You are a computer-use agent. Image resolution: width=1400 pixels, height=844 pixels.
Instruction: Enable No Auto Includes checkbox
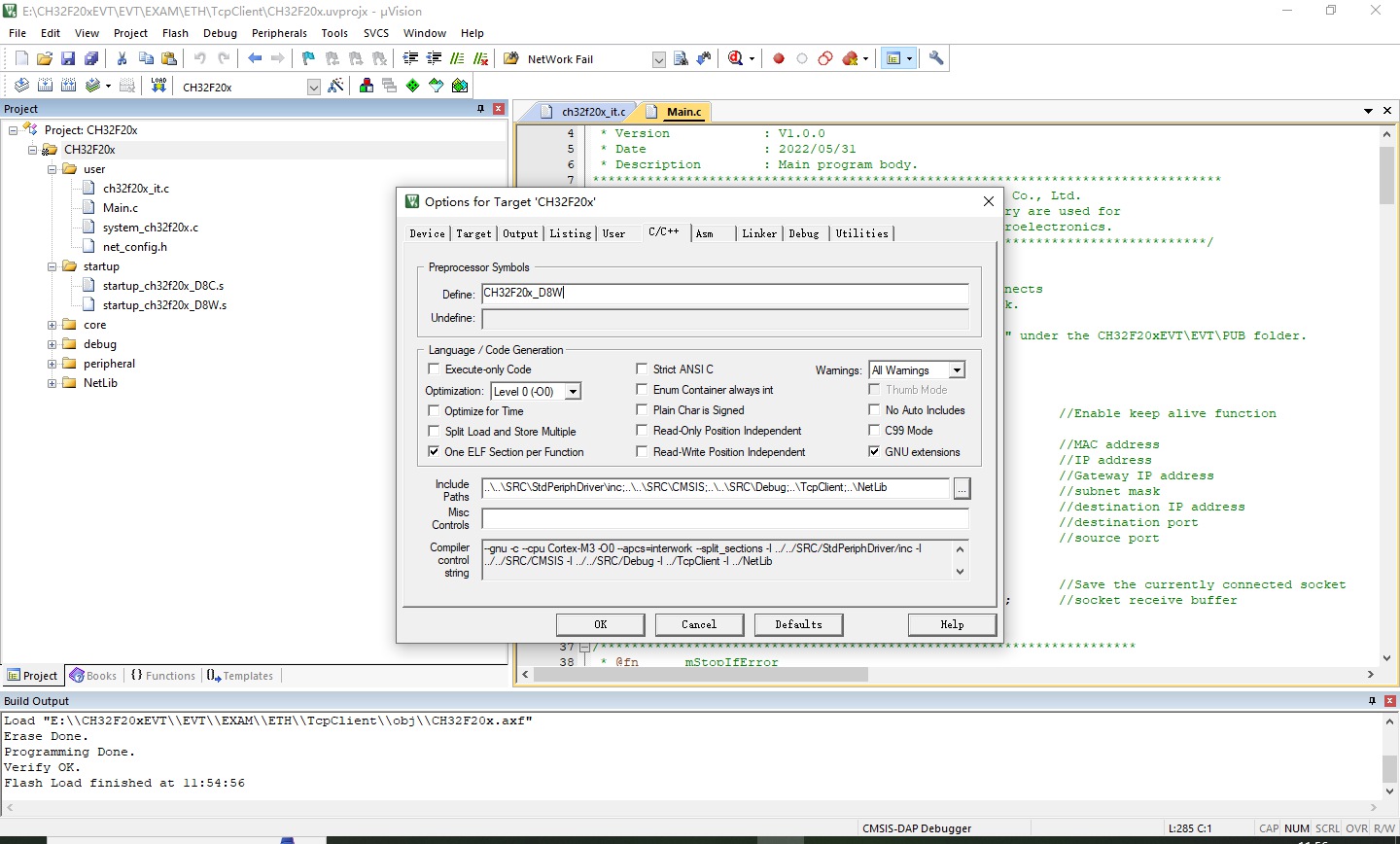[874, 410]
